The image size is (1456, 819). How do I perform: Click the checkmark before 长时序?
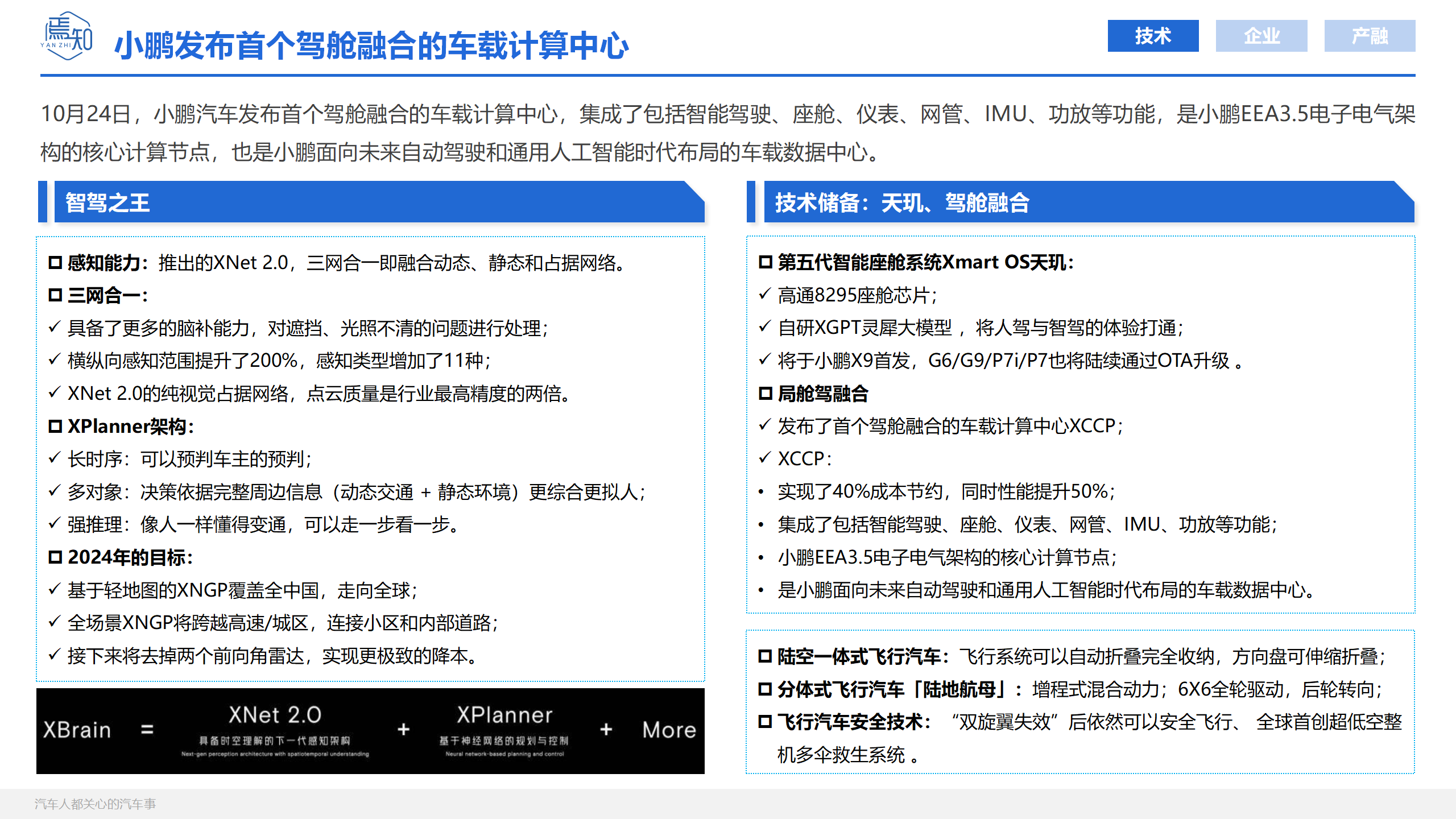[x=55, y=458]
